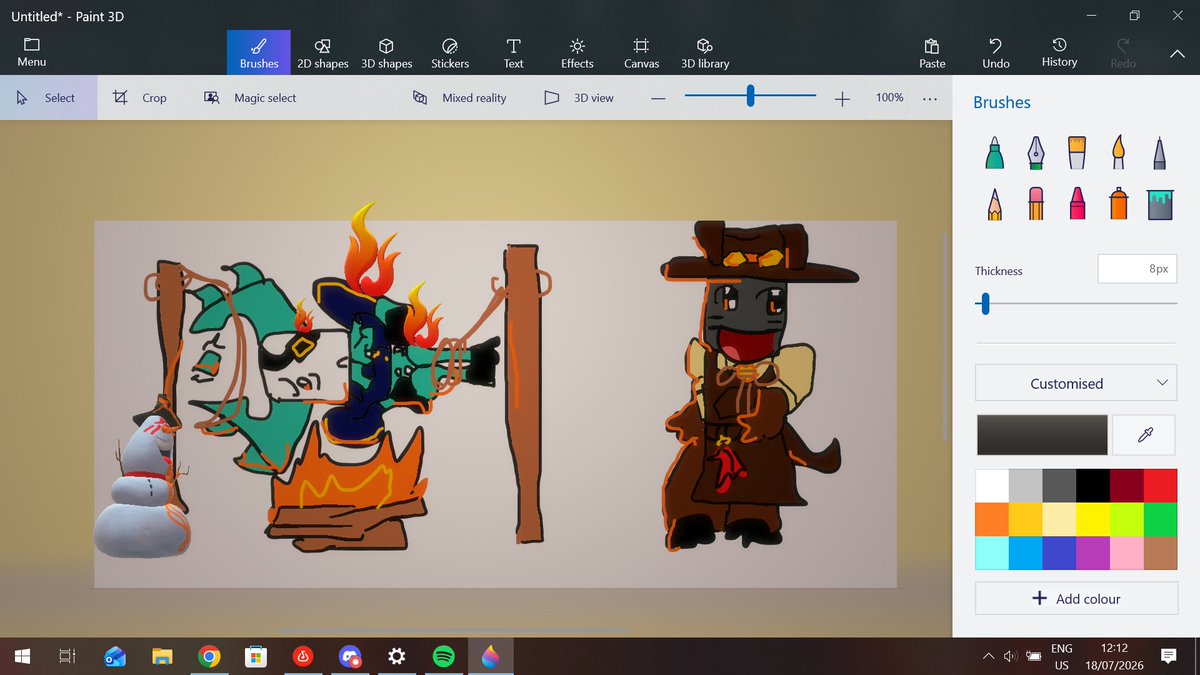Open Task View on the taskbar
The width and height of the screenshot is (1200, 675).
coord(67,656)
